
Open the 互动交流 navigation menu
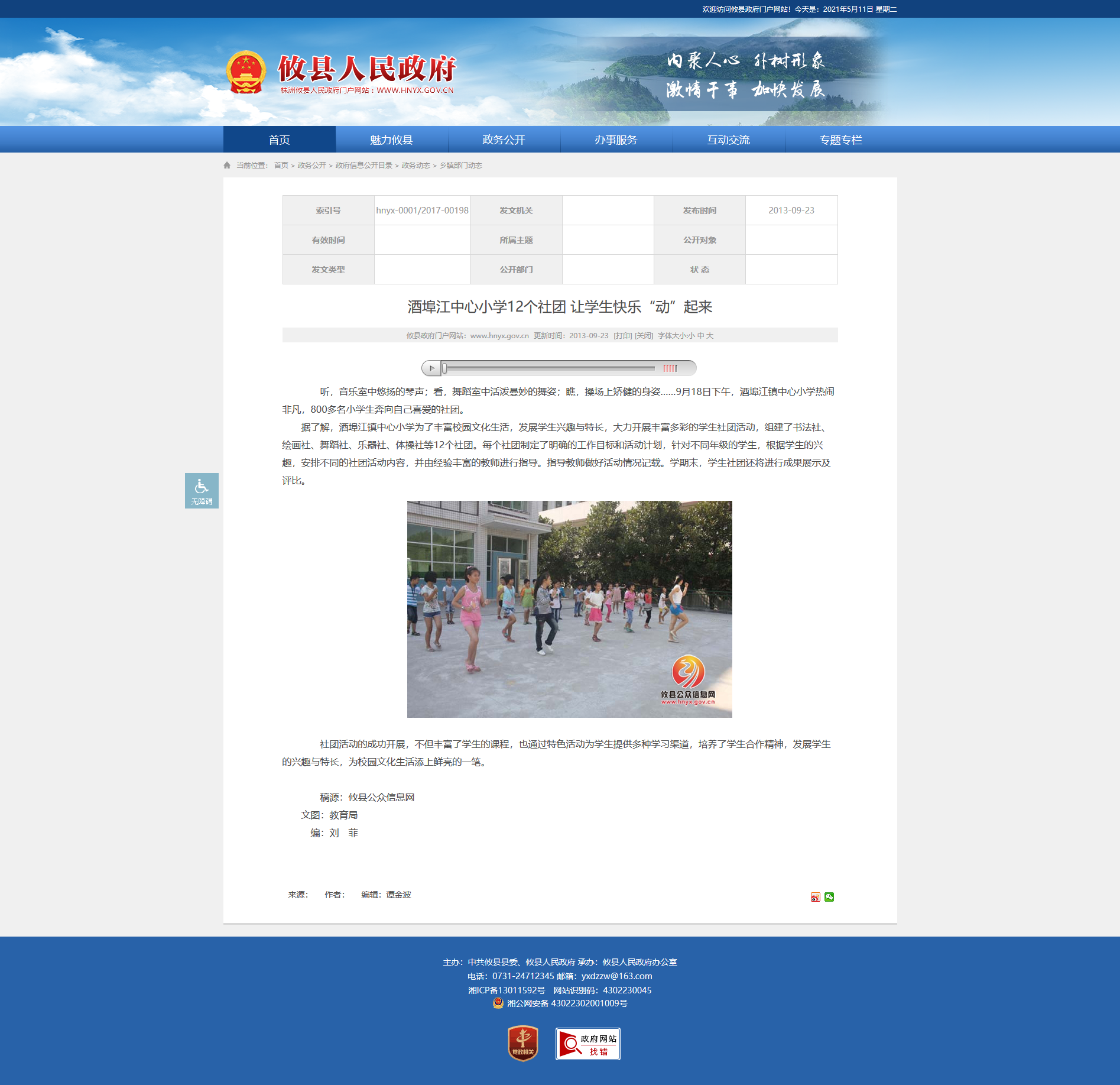728,140
